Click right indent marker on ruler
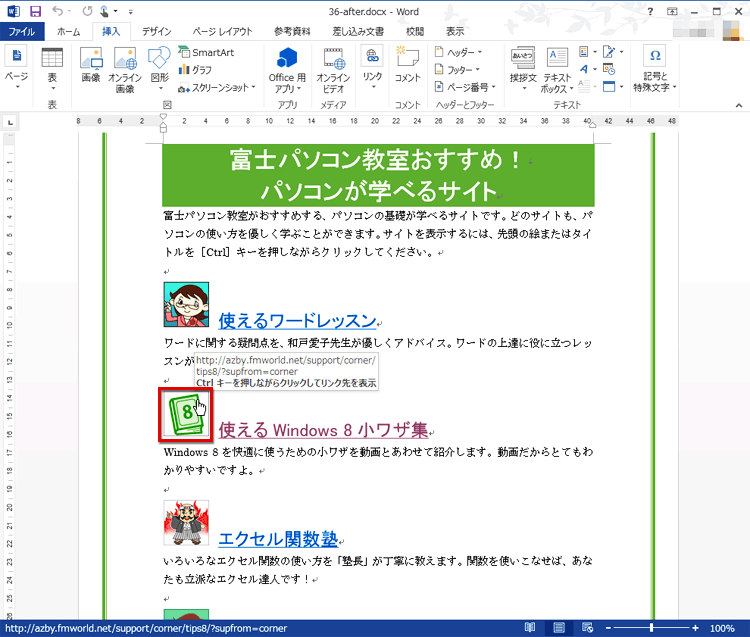The height and width of the screenshot is (637, 750). coord(593,125)
